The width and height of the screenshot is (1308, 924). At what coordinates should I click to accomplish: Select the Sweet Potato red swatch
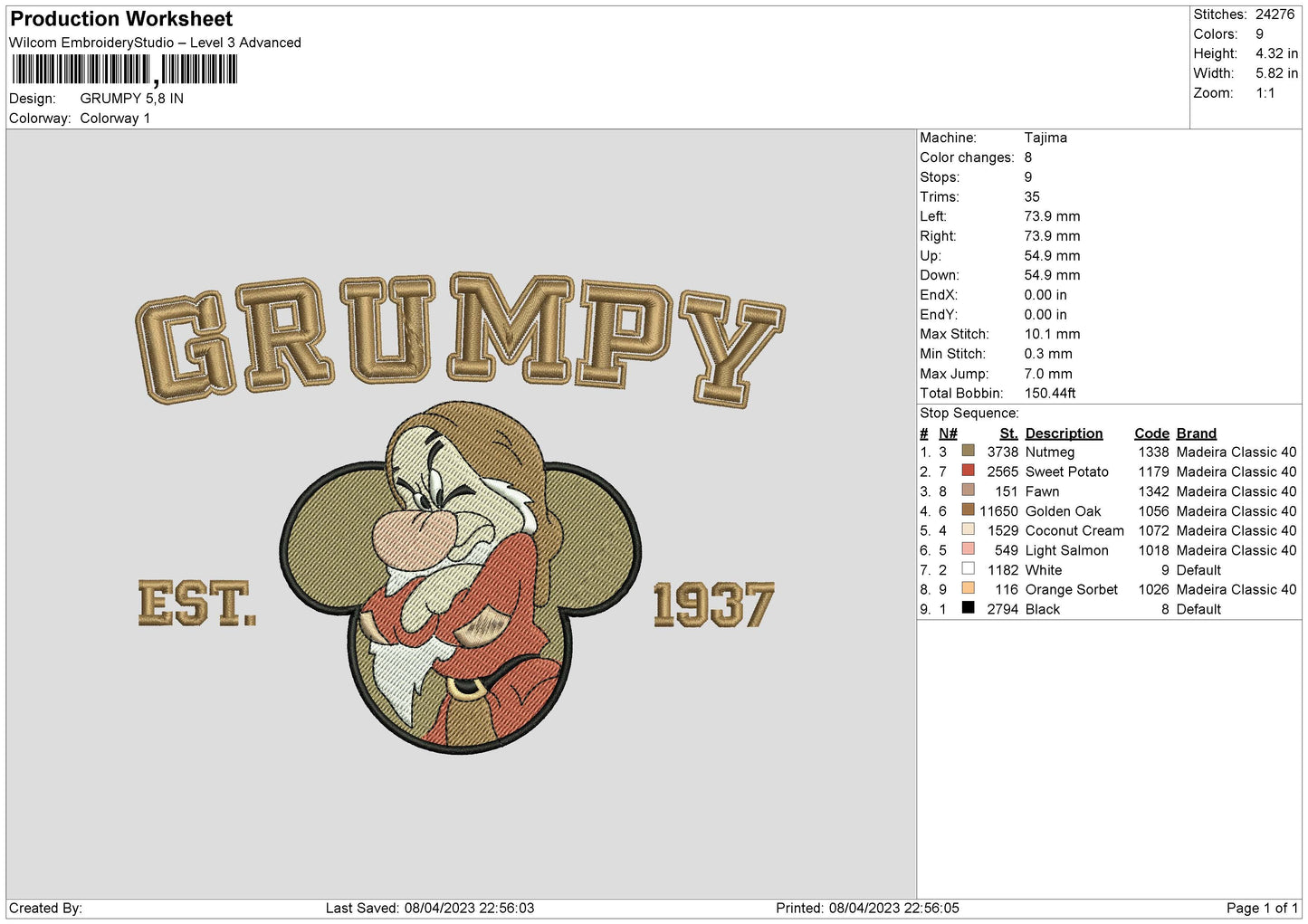pyautogui.click(x=968, y=471)
